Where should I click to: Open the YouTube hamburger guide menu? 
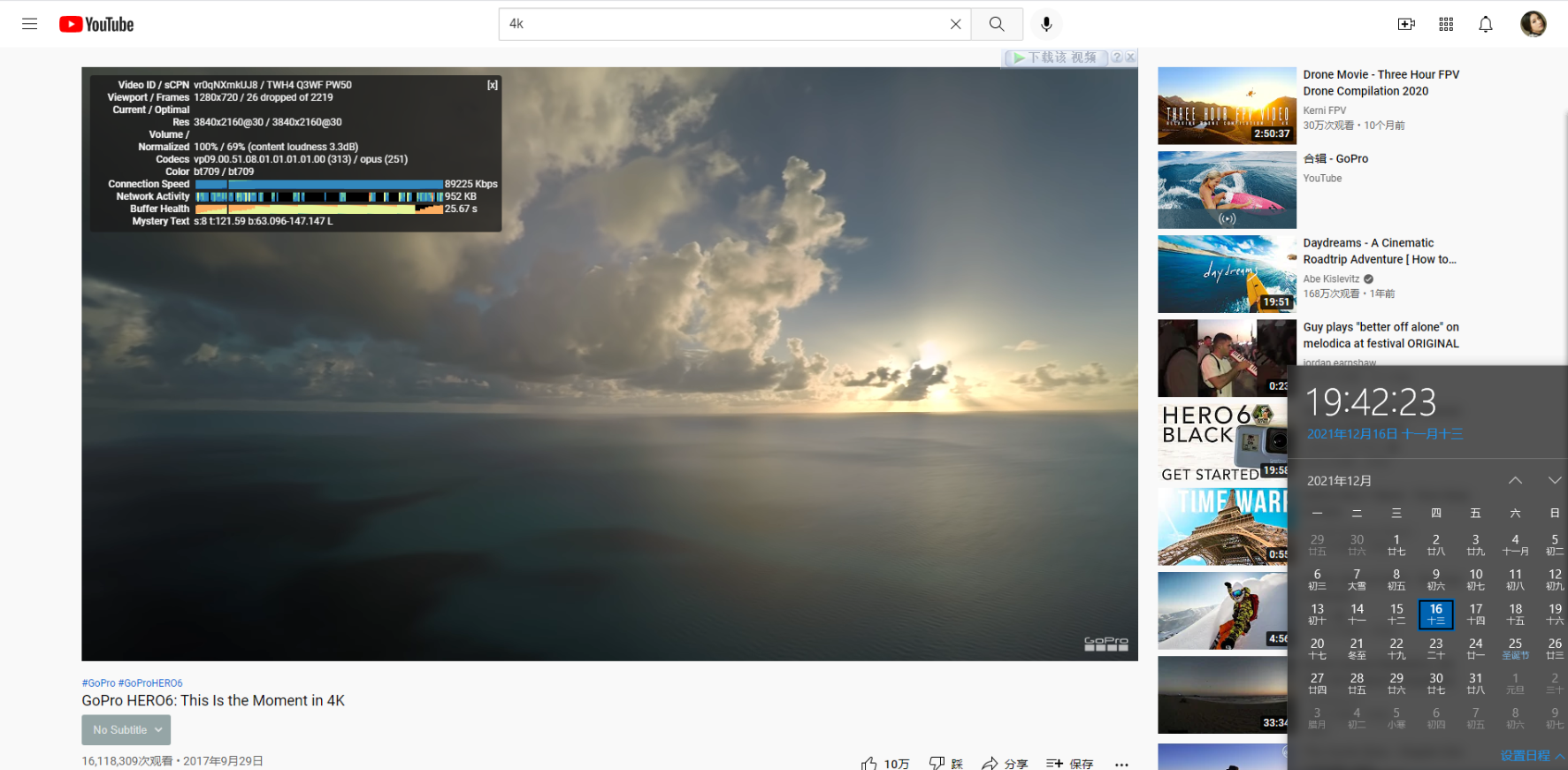(x=29, y=24)
